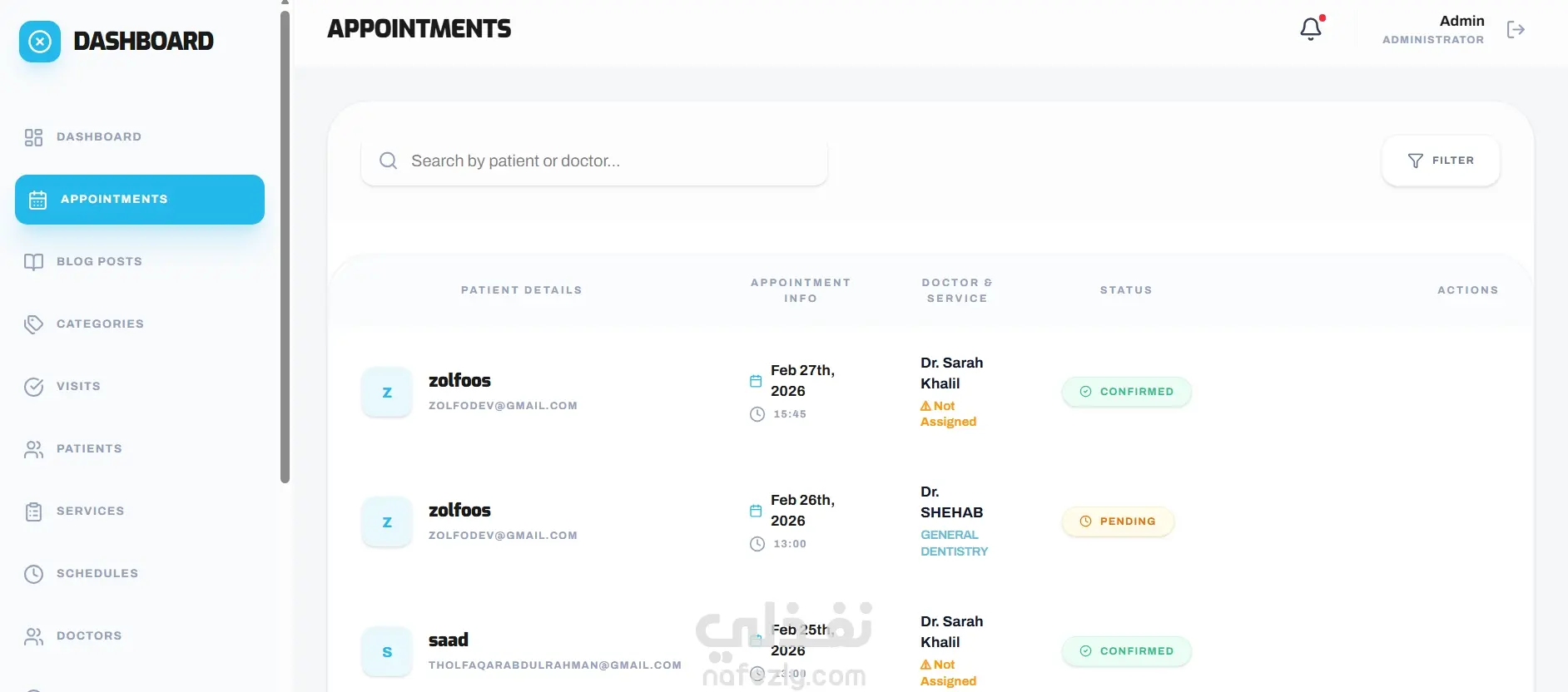The image size is (1568, 692).
Task: Click the Feb 26th, 2026 date
Action: [x=802, y=511]
